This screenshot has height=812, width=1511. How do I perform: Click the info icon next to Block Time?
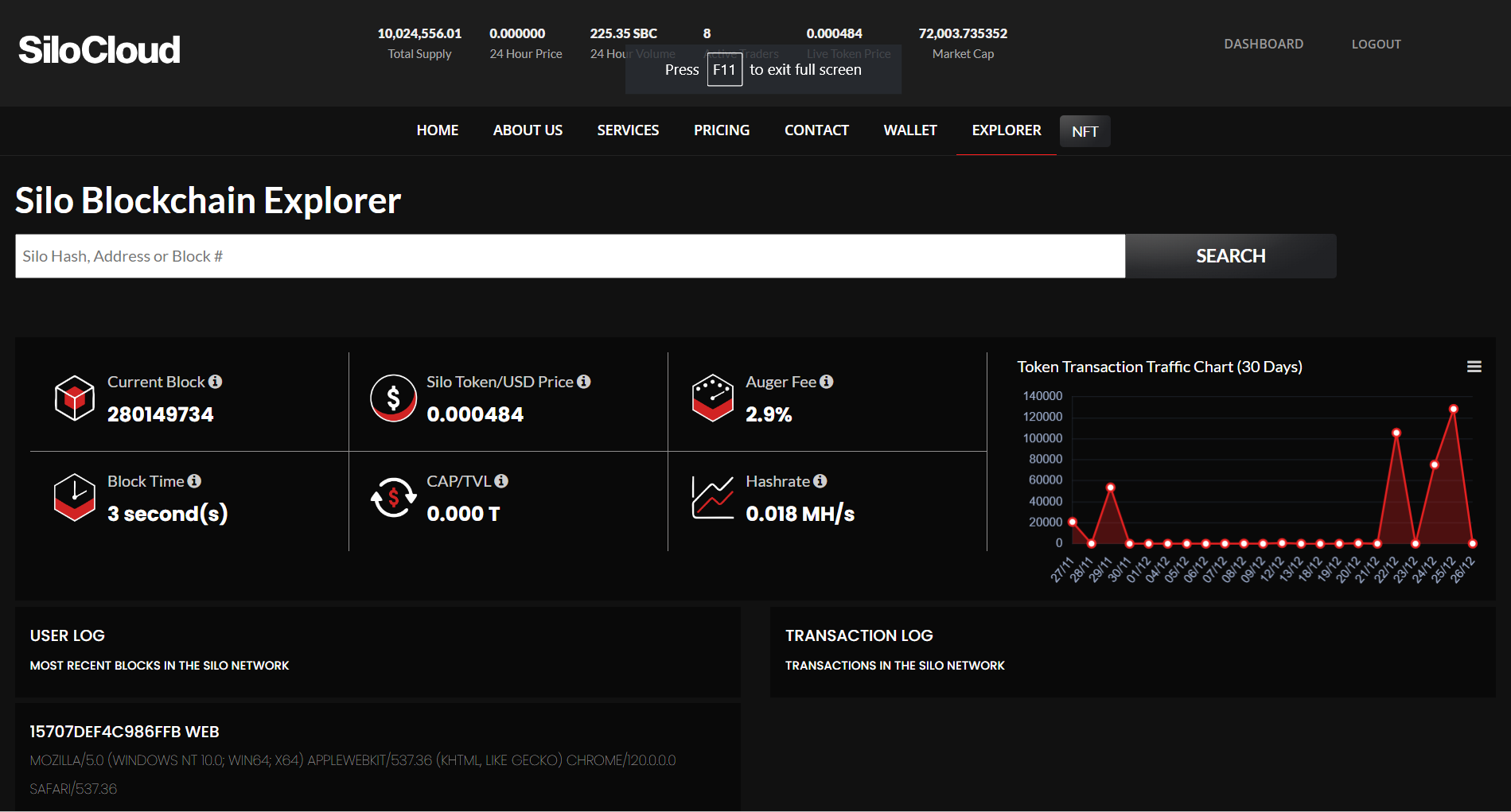click(194, 481)
